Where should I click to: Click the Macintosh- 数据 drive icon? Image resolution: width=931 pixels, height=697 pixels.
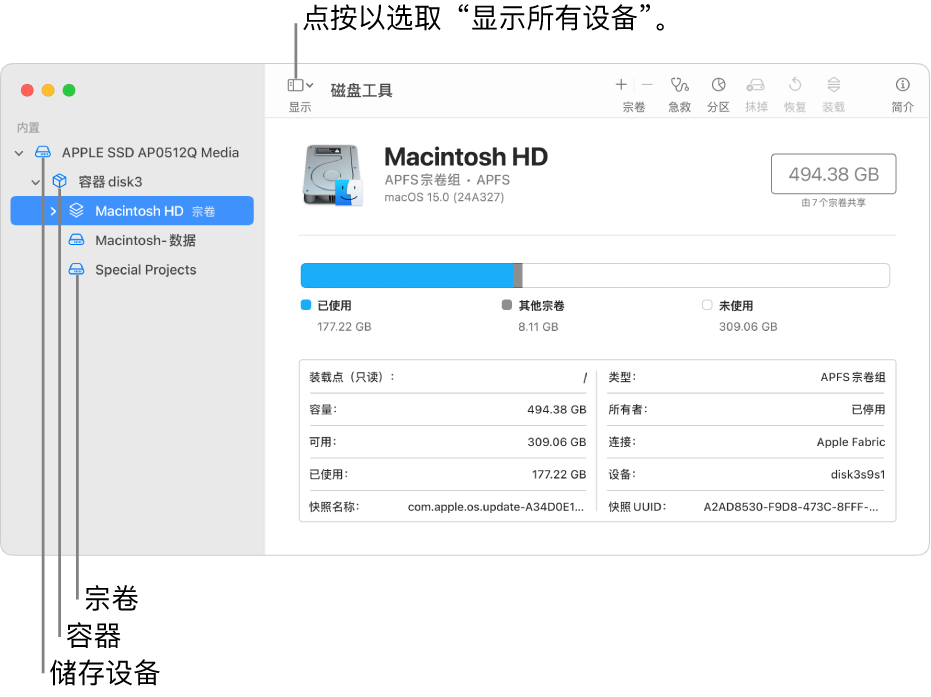[x=76, y=240]
